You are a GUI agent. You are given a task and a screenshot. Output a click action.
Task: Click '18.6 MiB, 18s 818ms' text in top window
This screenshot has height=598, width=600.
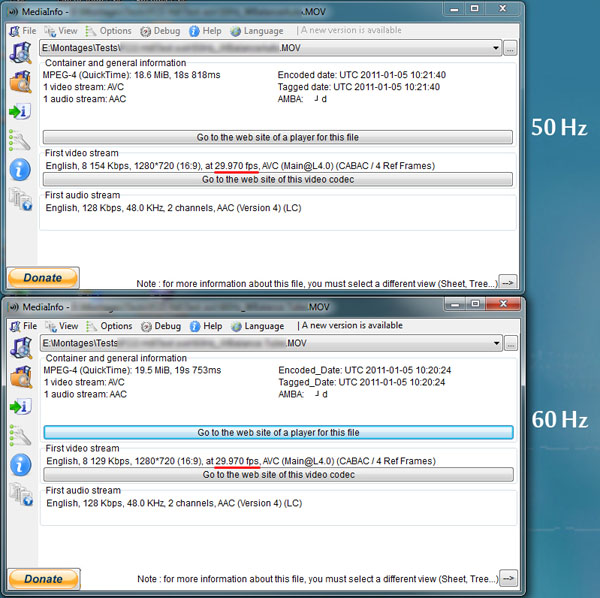[x=177, y=75]
